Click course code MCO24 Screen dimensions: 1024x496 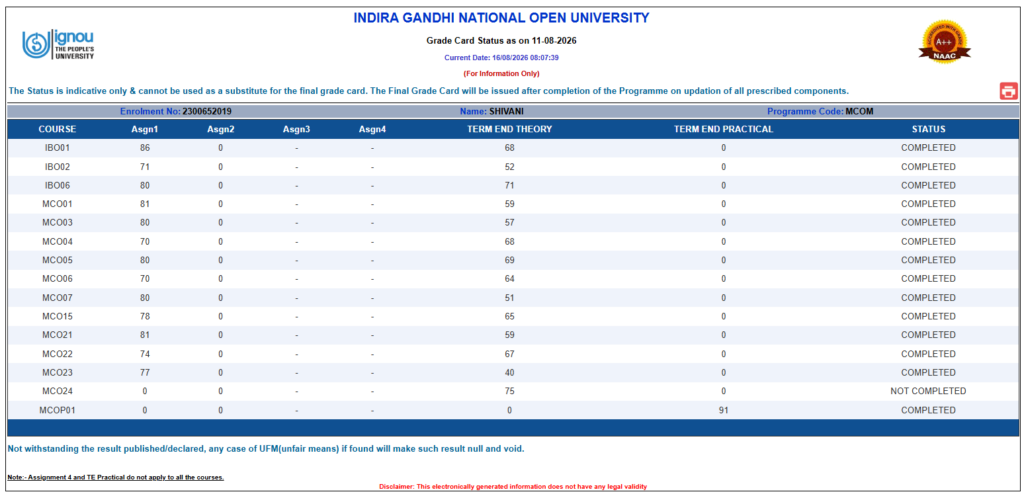(57, 392)
